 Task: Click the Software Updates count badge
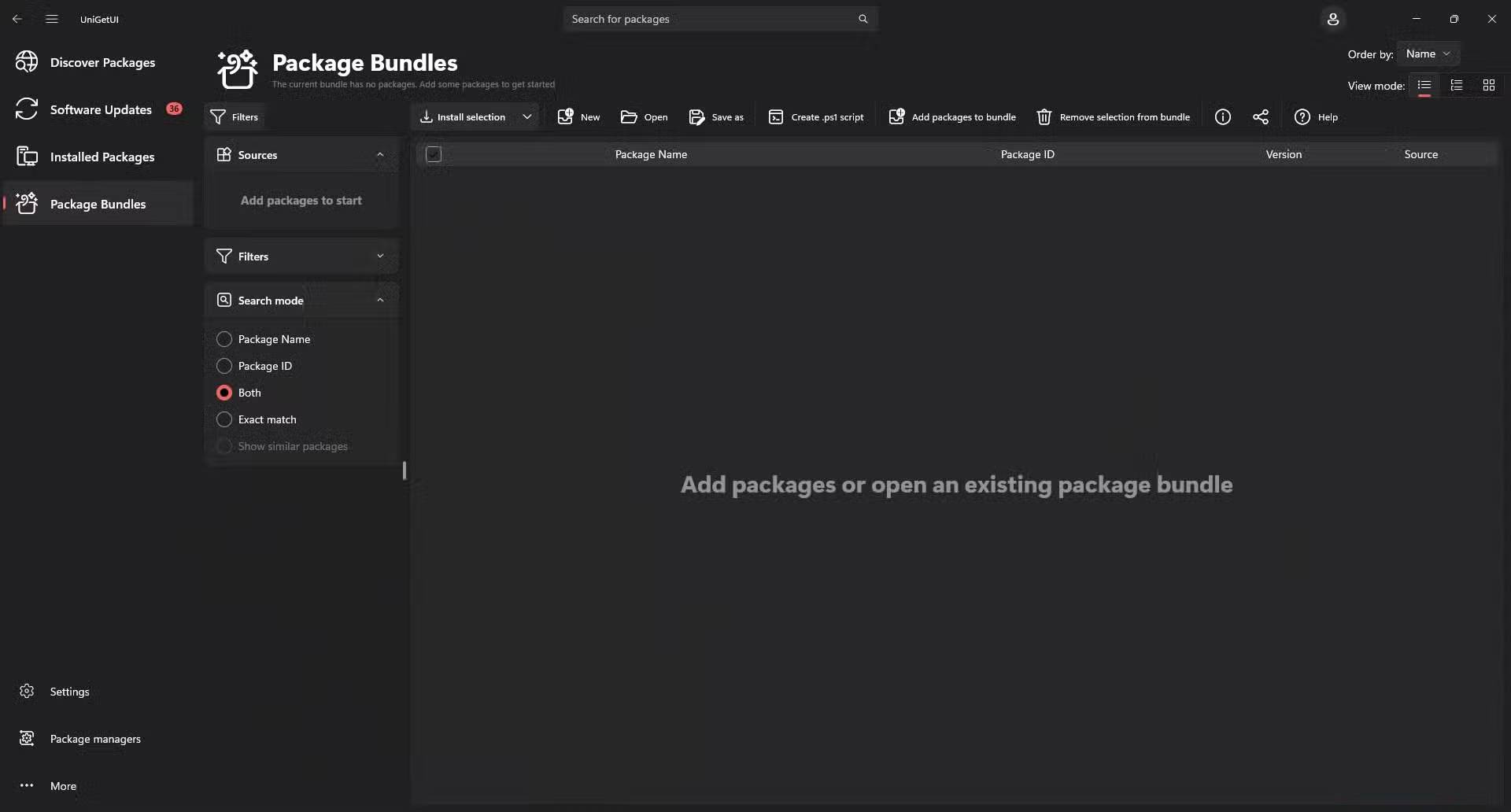pos(174,109)
